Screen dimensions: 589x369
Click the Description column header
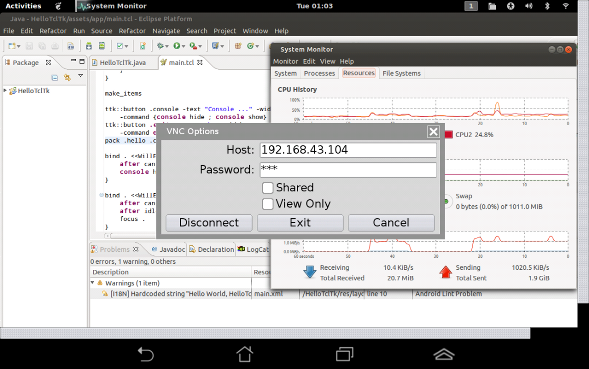(x=171, y=272)
